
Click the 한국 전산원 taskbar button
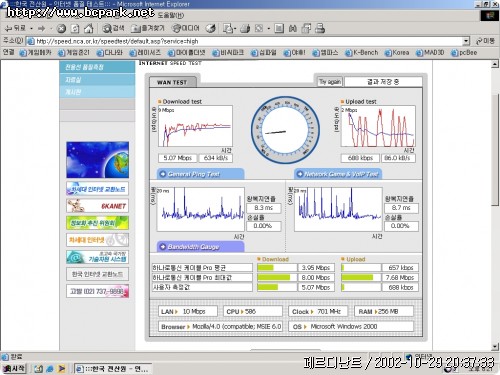click(113, 369)
